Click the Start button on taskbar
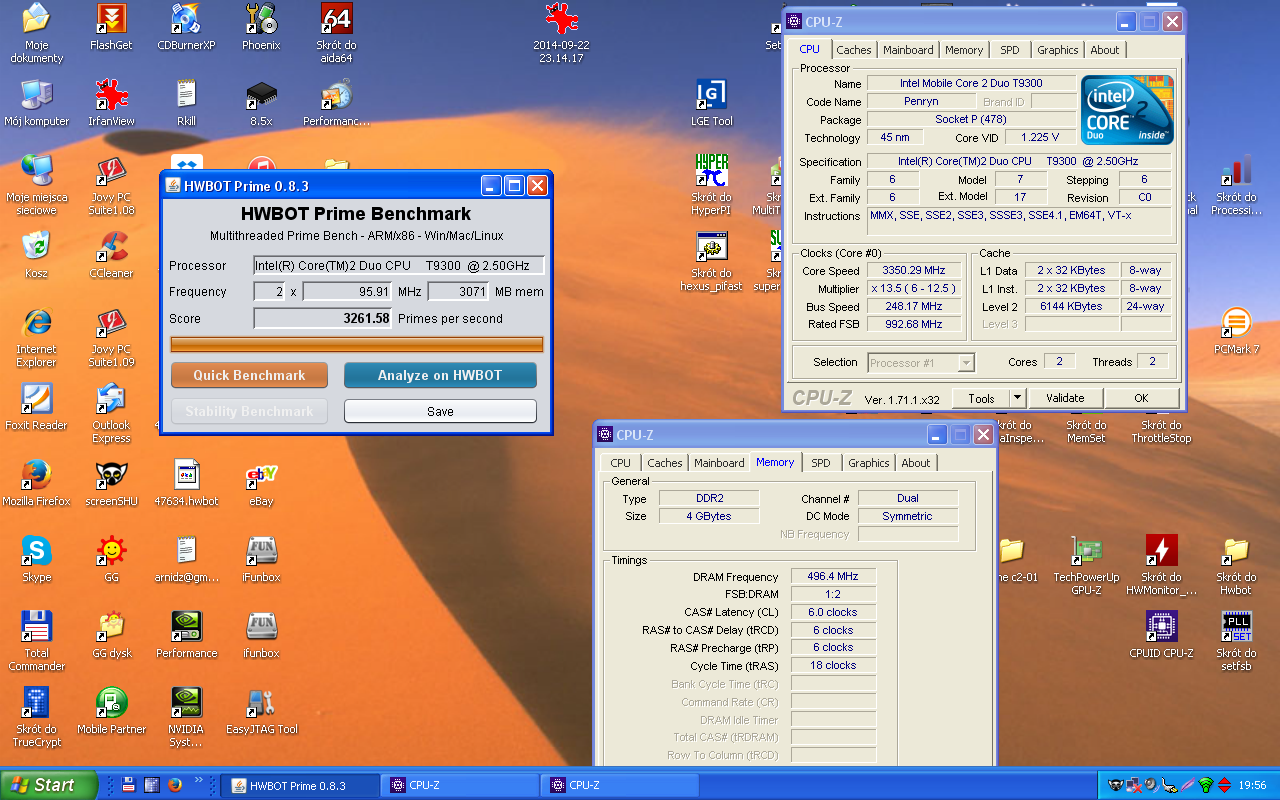 pyautogui.click(x=49, y=785)
